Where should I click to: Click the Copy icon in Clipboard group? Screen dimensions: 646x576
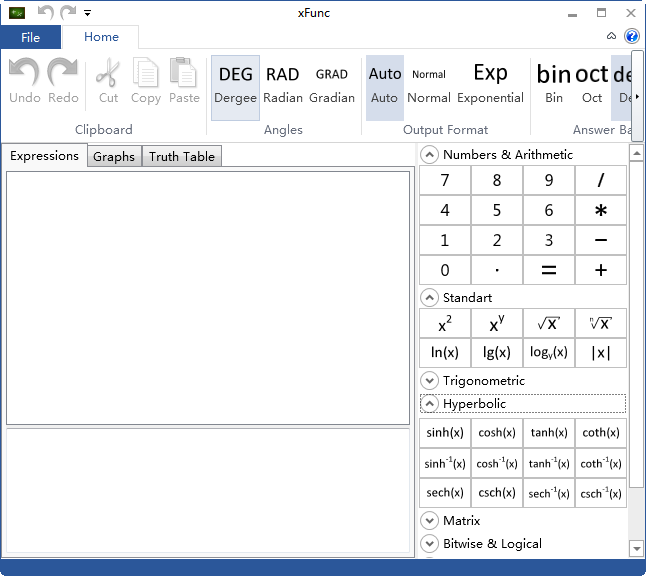[x=146, y=82]
